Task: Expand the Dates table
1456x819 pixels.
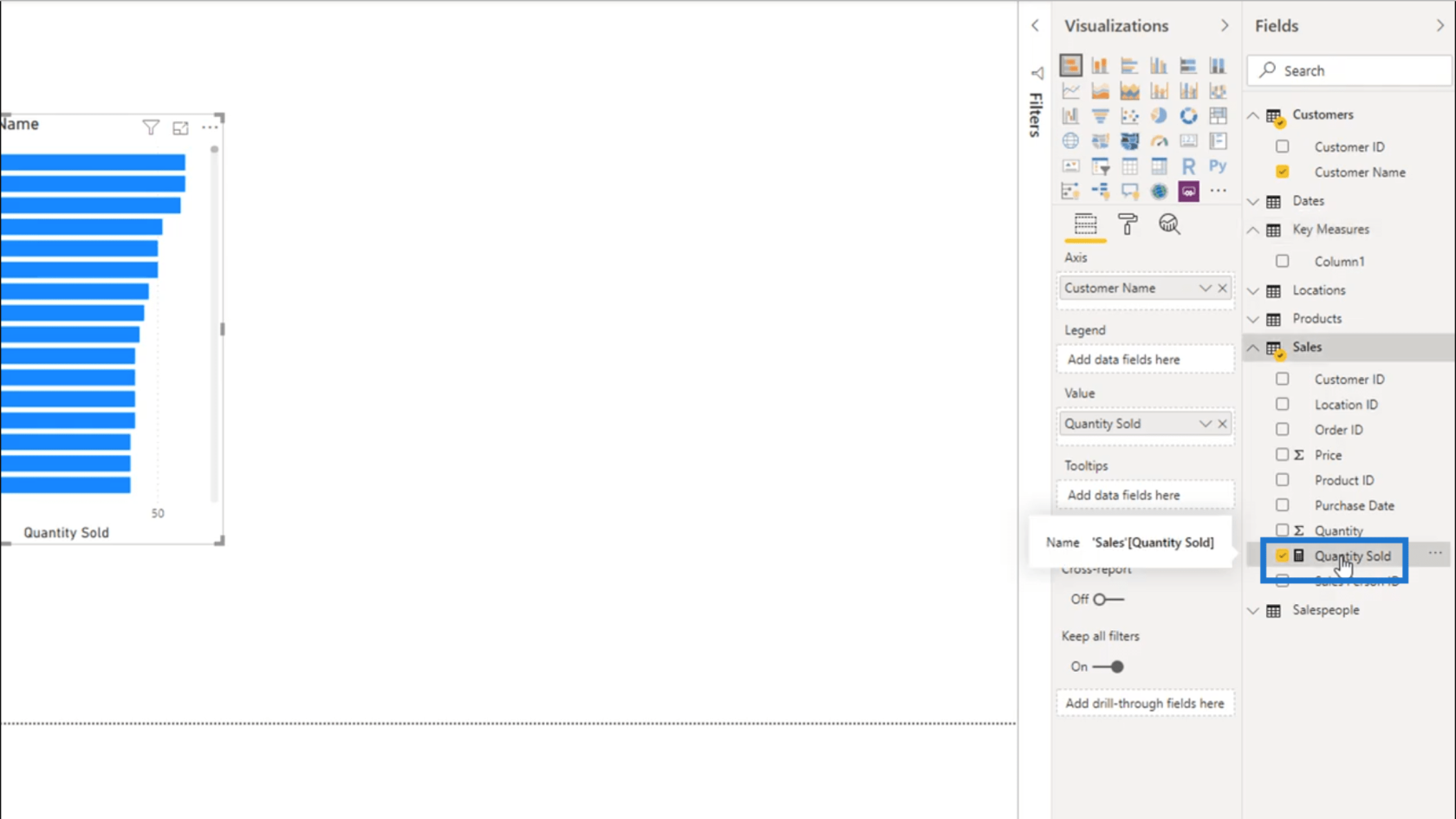Action: point(1253,201)
